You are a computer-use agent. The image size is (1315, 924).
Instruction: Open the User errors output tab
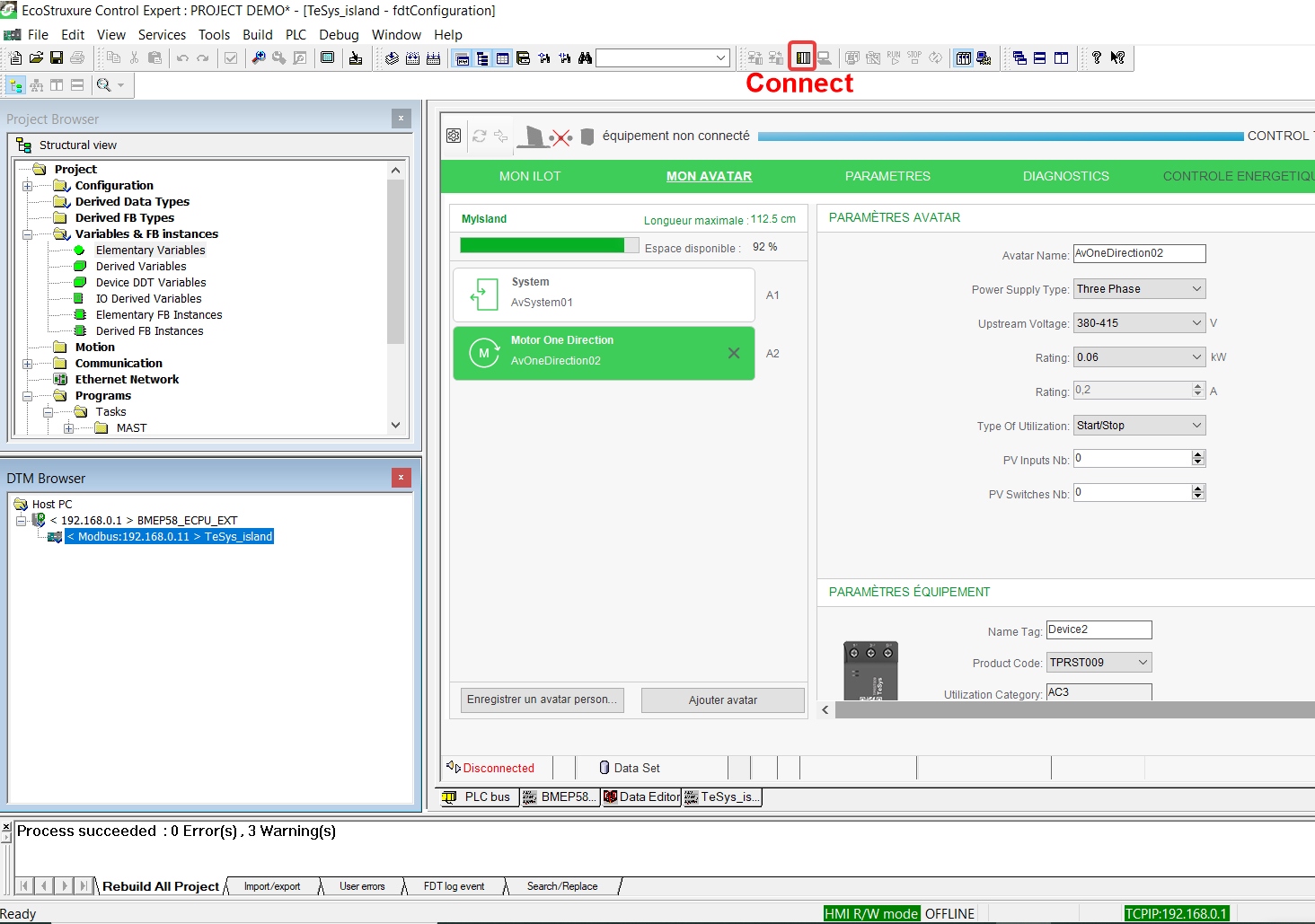click(362, 886)
